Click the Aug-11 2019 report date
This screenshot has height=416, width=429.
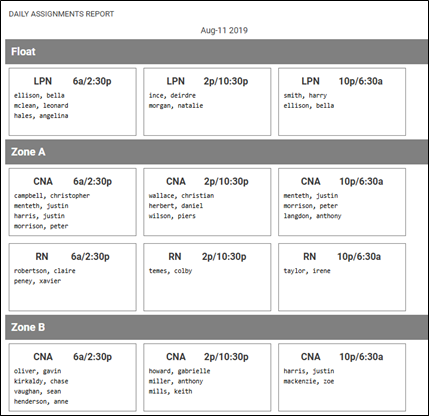click(224, 30)
